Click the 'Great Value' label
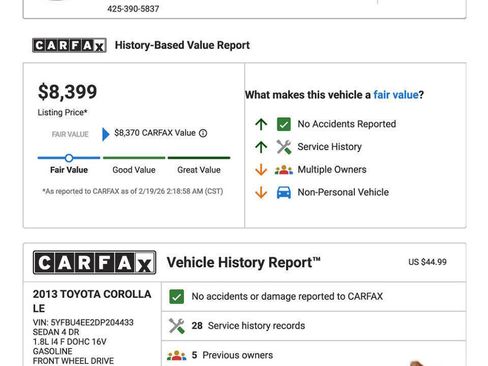Image resolution: width=488 pixels, height=366 pixels. [199, 170]
